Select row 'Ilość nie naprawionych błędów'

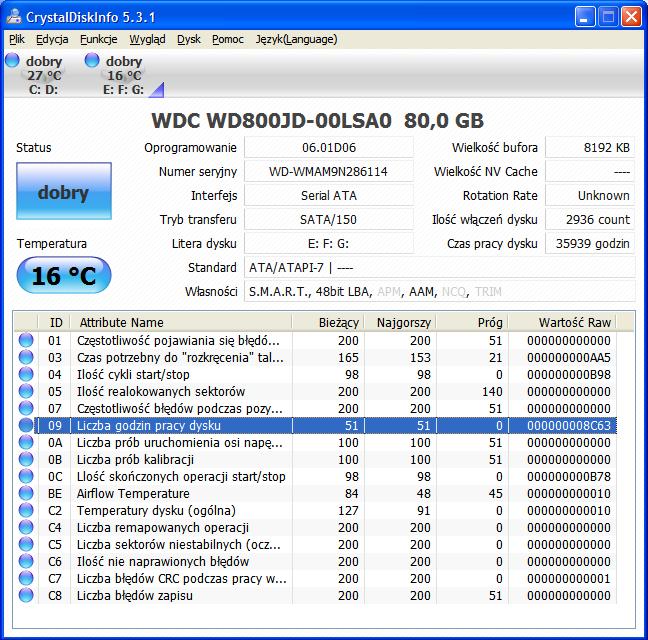[x=315, y=561]
